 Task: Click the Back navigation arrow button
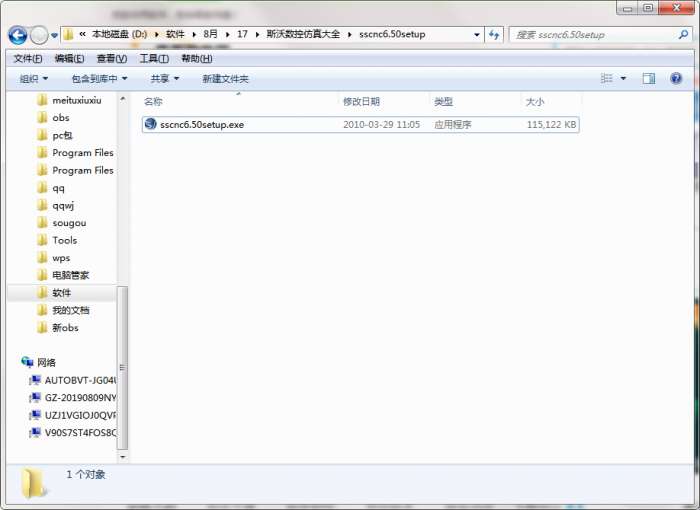coord(18,35)
